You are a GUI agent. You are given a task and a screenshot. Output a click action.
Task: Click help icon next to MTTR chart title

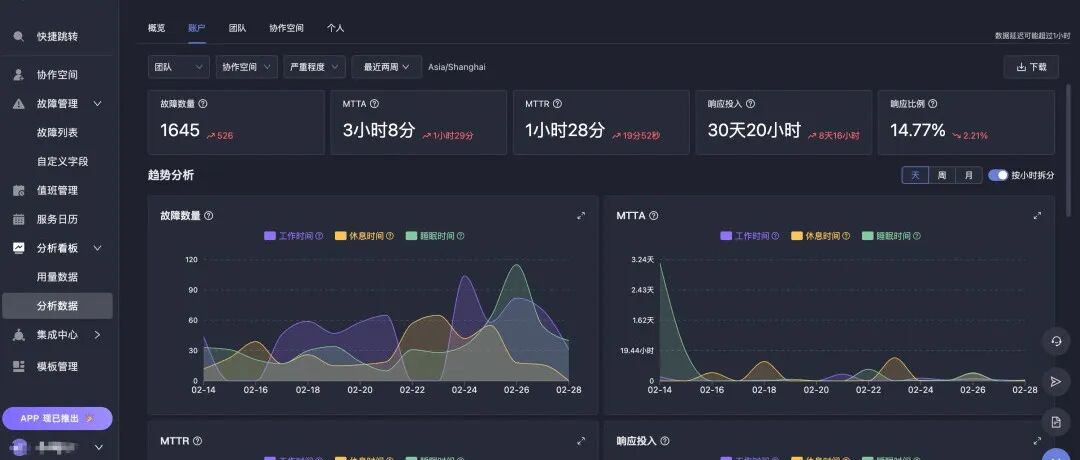[x=198, y=441]
